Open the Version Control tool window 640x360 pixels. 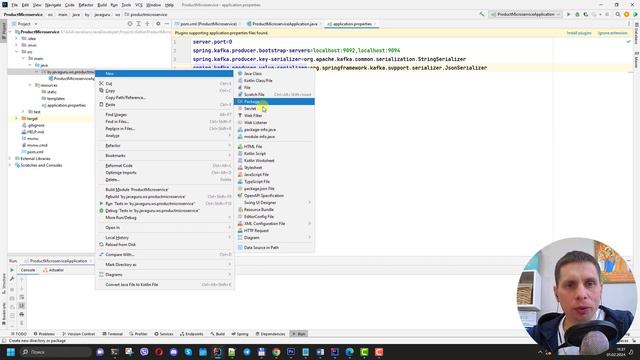78,334
